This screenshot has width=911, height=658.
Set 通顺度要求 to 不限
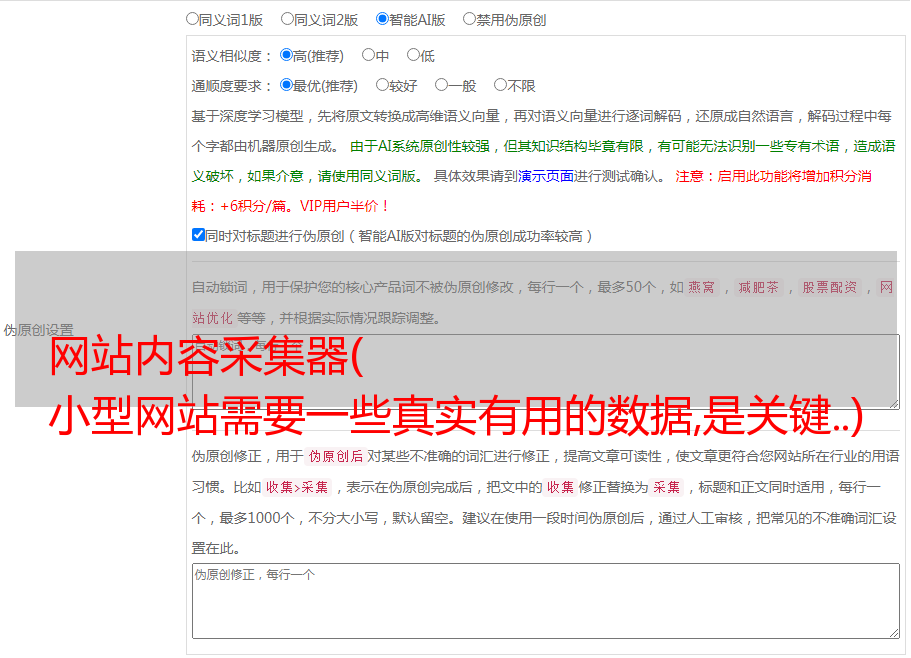(x=500, y=85)
